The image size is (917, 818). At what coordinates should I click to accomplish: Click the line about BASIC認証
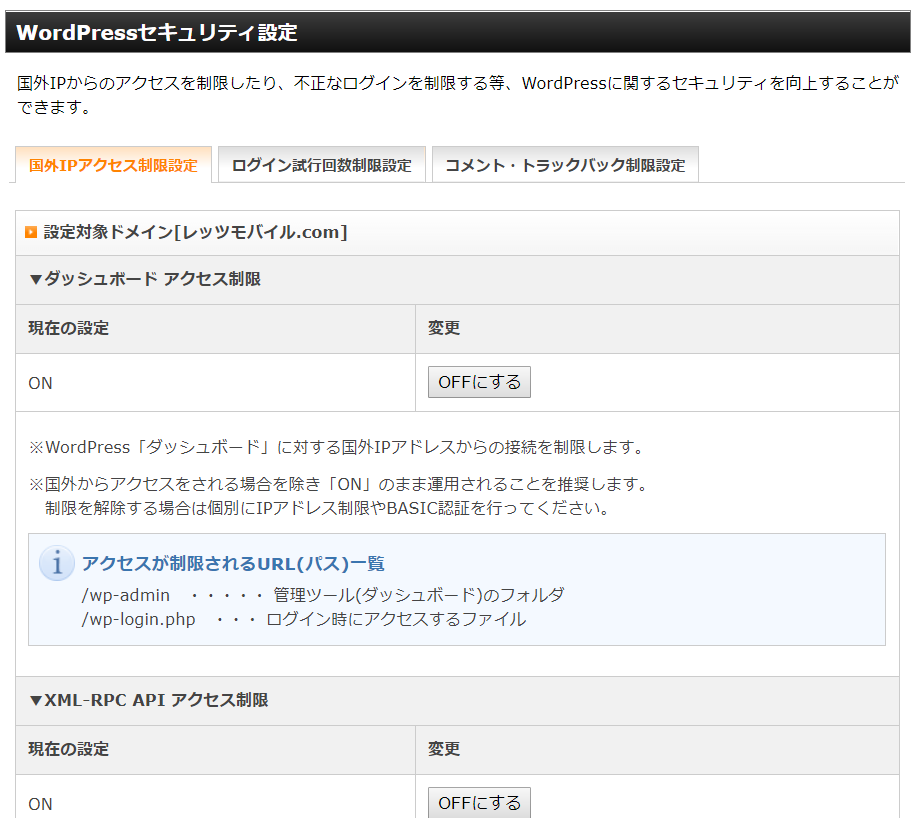pyautogui.click(x=328, y=508)
